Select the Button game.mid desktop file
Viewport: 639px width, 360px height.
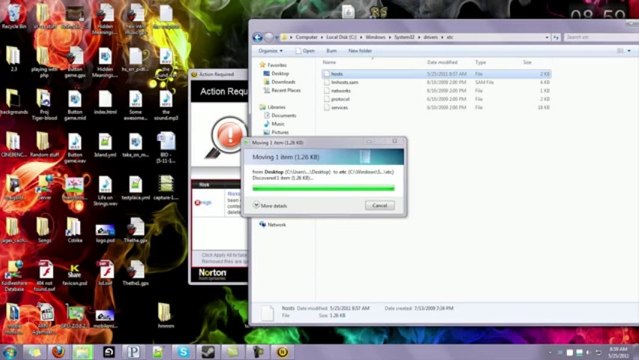tap(75, 106)
